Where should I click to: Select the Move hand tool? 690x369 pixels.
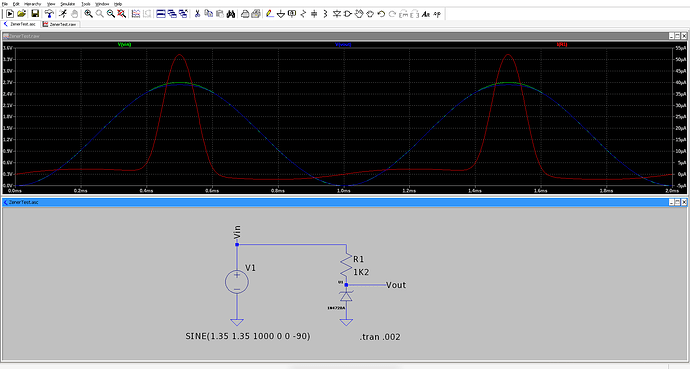tap(359, 14)
